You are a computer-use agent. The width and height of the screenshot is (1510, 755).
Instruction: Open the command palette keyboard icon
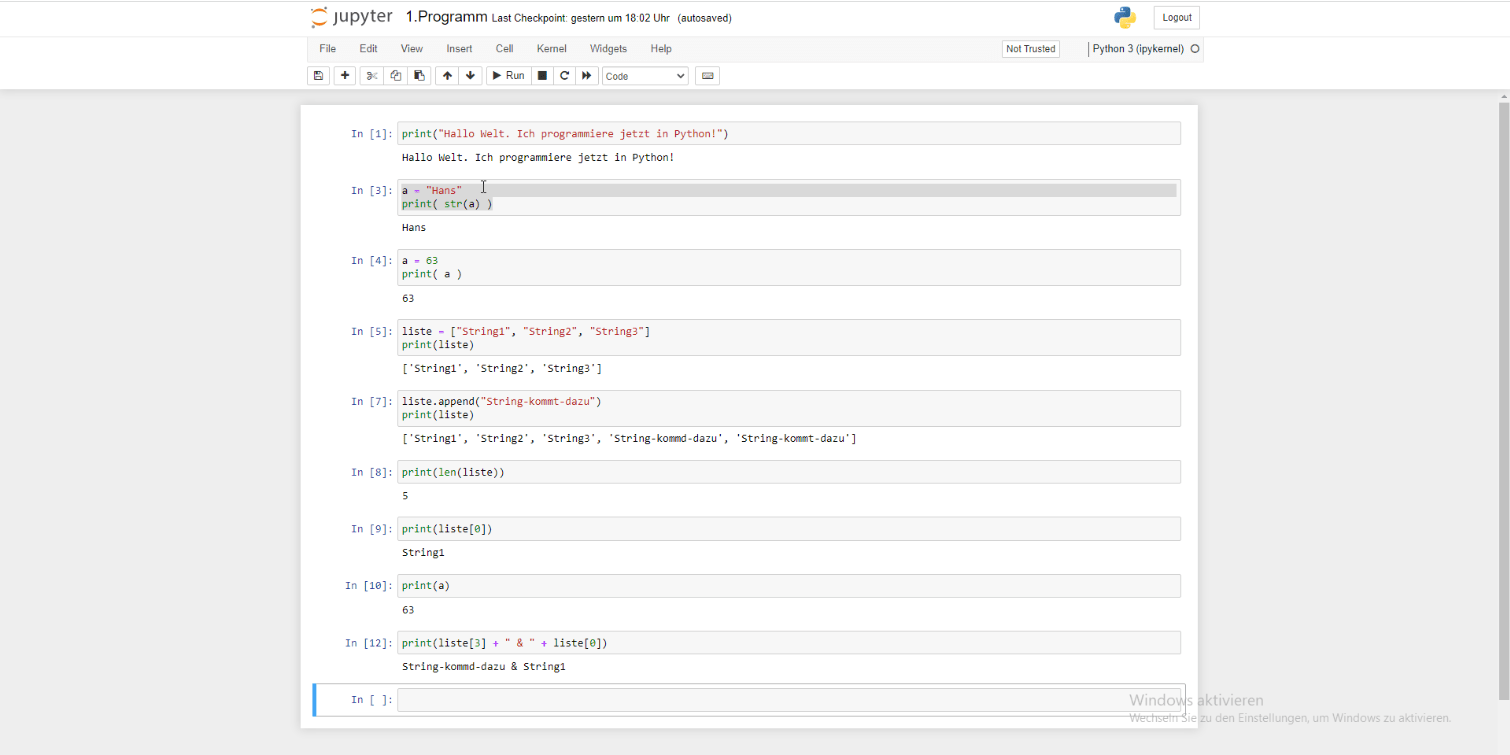[x=708, y=76]
